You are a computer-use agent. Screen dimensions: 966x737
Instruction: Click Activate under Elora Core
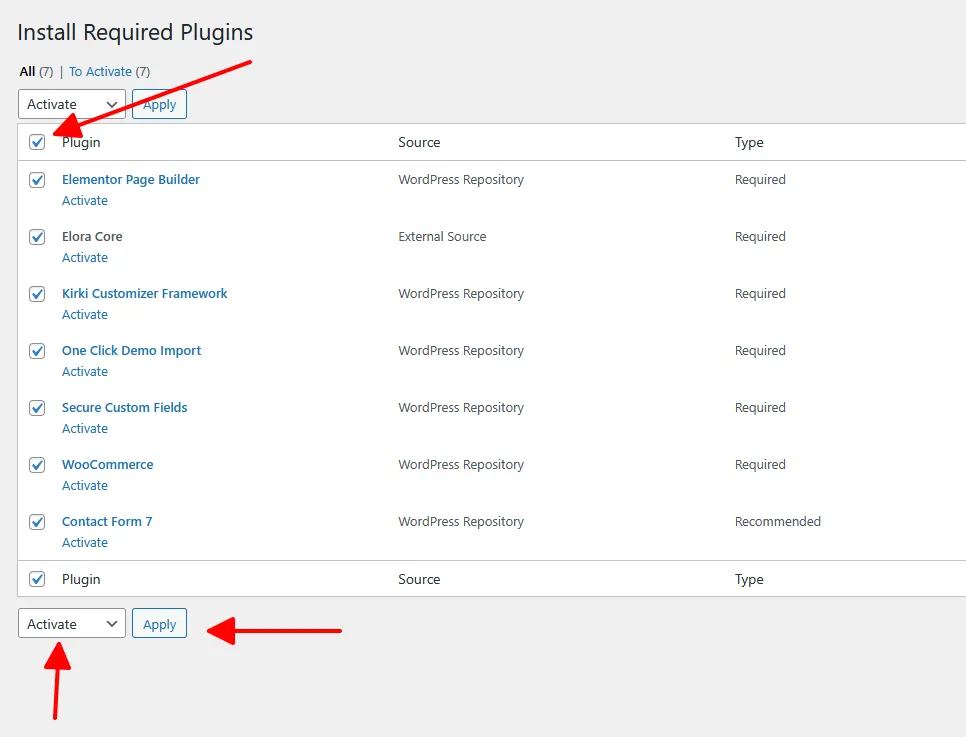(x=84, y=258)
